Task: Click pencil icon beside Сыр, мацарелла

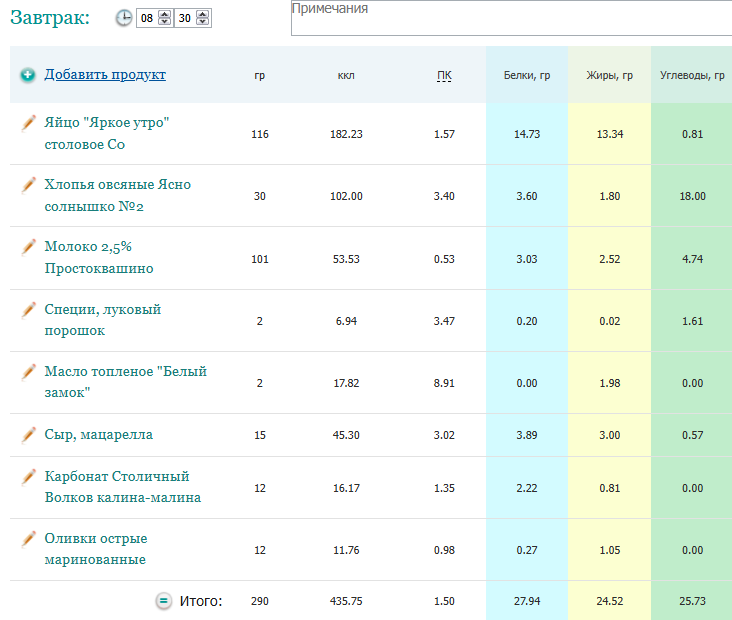Action: click(28, 435)
